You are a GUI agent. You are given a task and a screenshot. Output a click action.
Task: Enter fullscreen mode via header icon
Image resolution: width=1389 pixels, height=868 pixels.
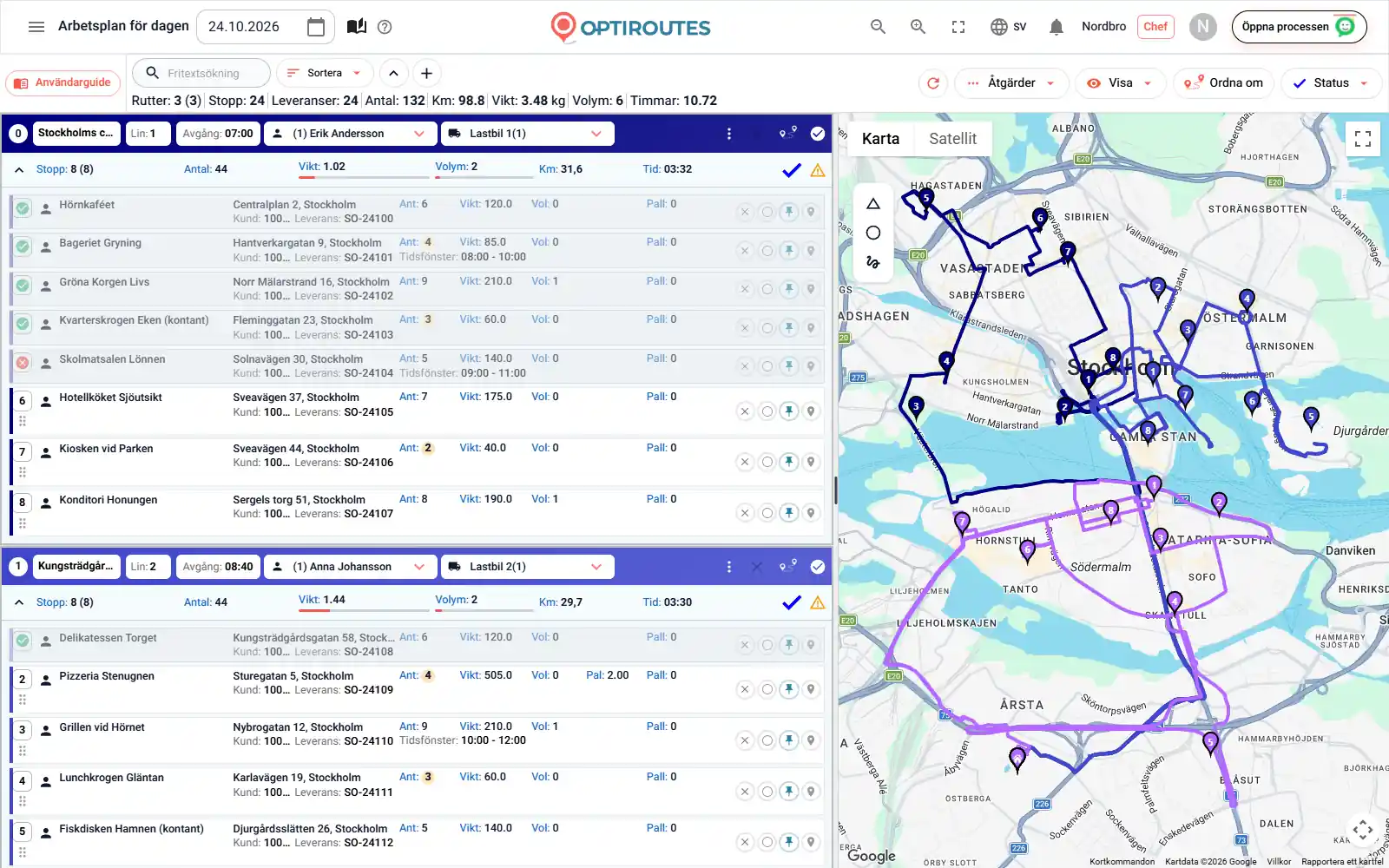tap(958, 27)
